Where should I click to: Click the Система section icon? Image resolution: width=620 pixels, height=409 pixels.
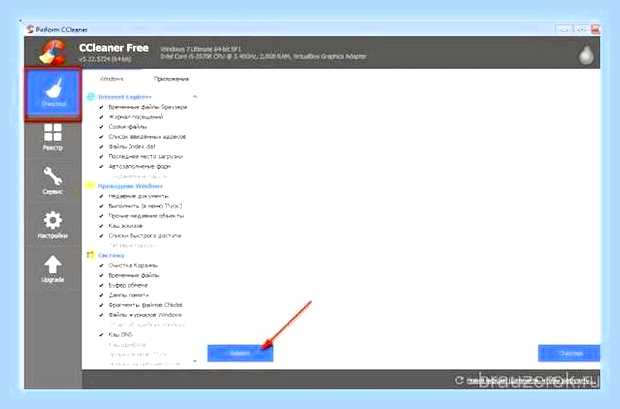coord(91,255)
